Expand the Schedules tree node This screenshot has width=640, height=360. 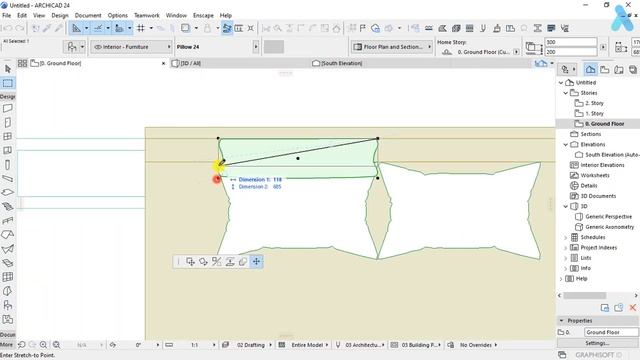point(566,237)
